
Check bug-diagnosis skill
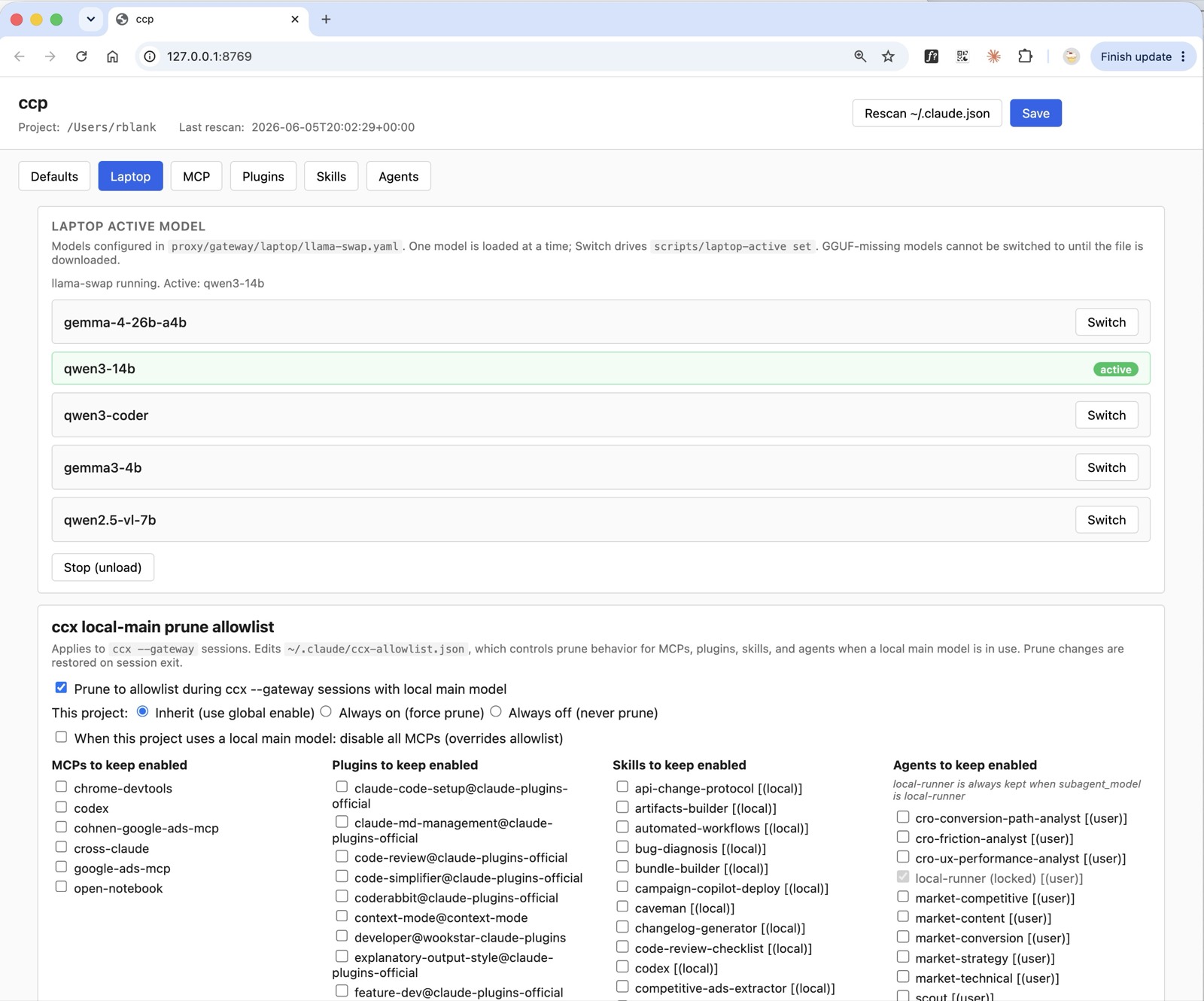[x=622, y=847]
